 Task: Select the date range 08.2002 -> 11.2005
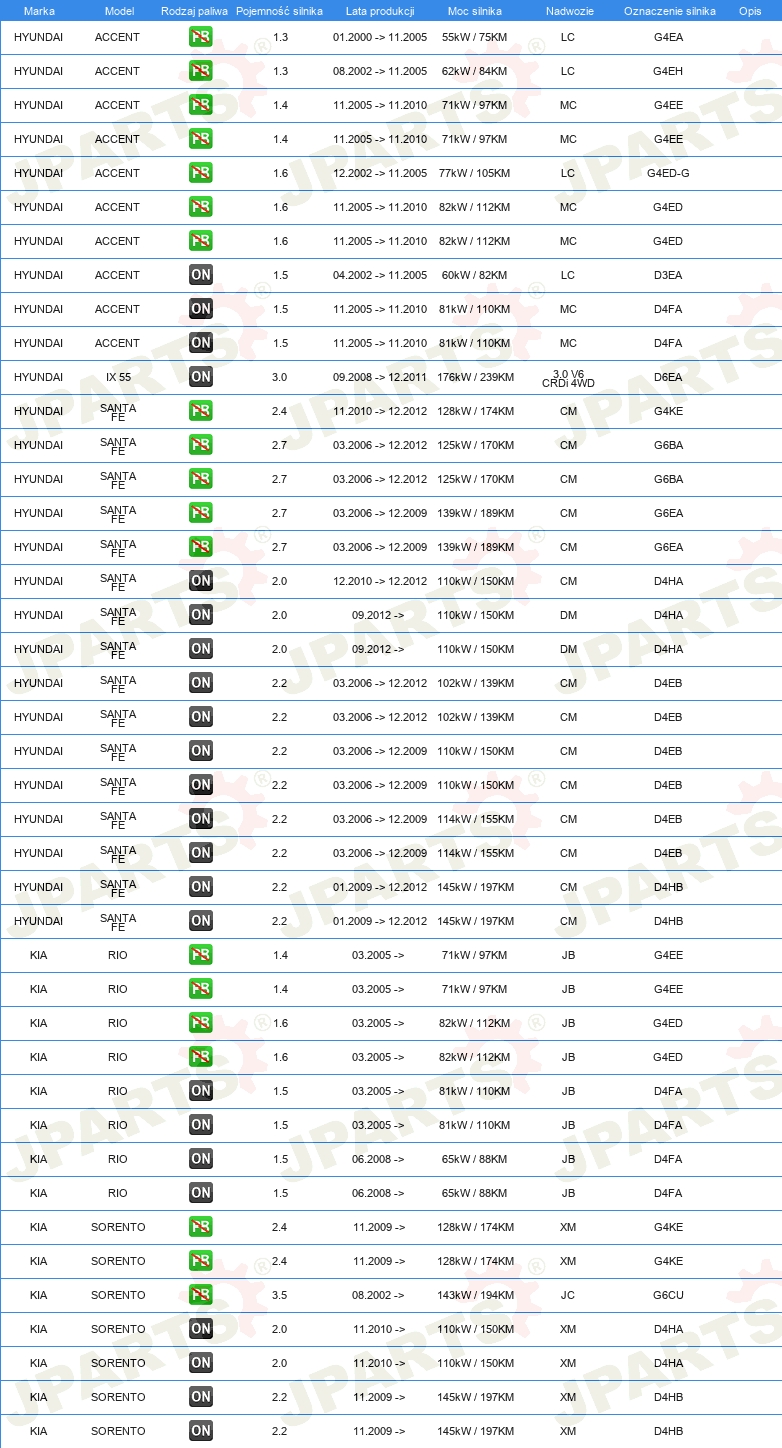(x=380, y=71)
